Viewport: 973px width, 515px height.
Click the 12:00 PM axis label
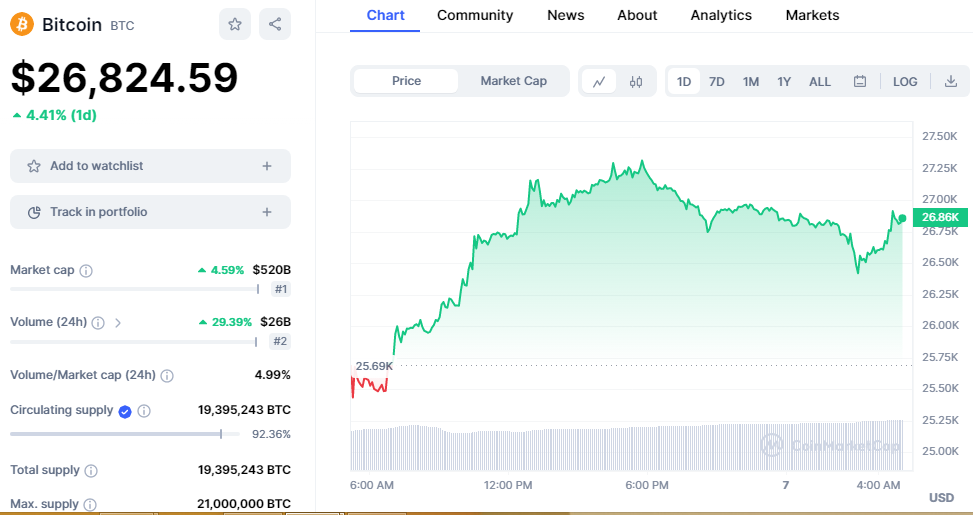508,485
